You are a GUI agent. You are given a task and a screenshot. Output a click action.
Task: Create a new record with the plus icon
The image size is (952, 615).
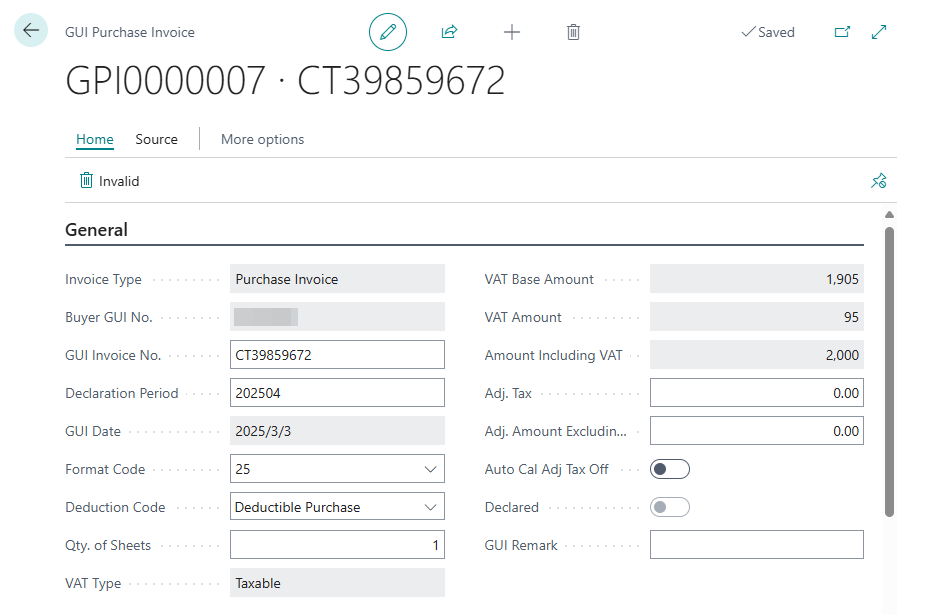pos(512,32)
